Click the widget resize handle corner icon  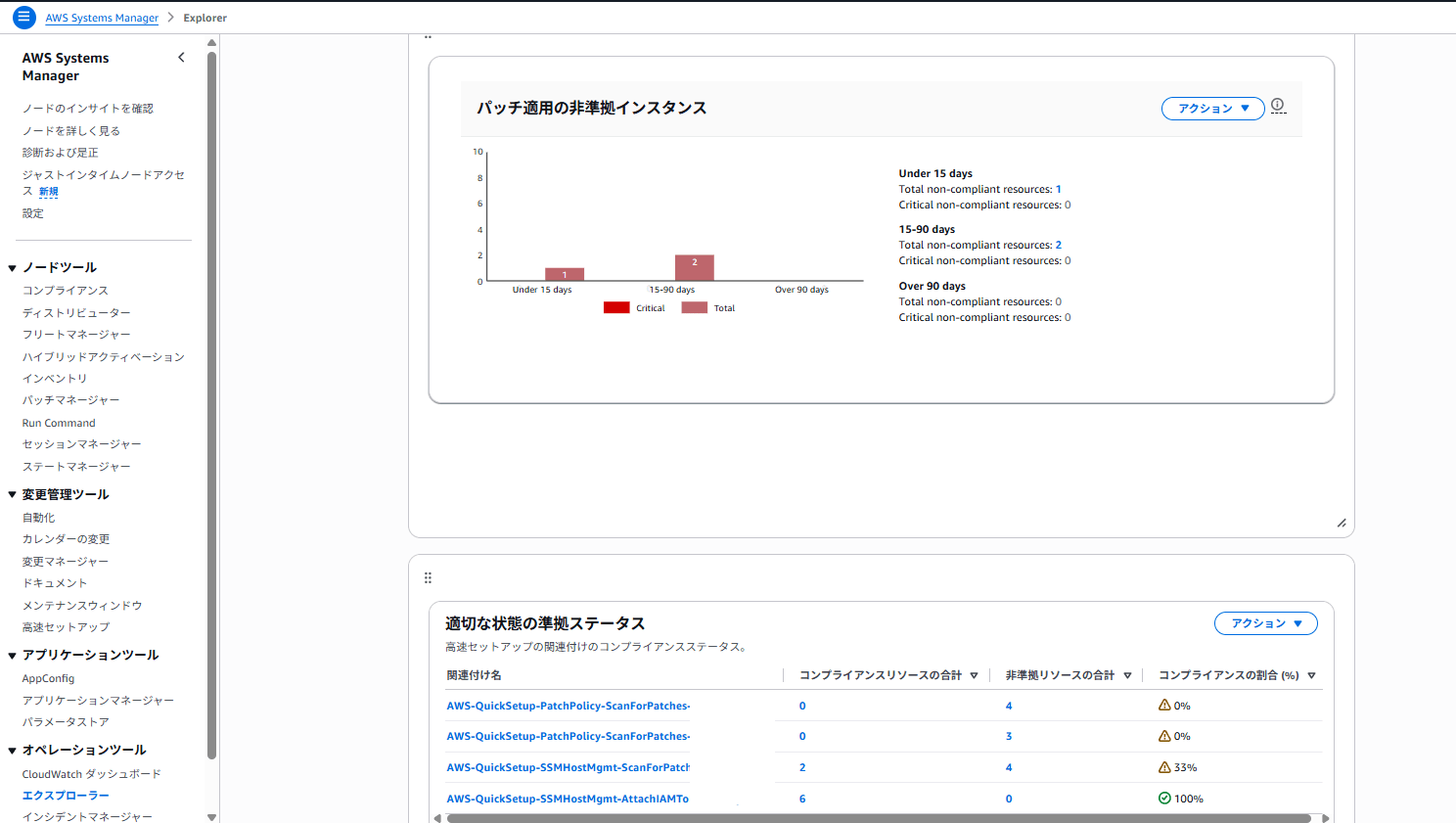point(1342,523)
